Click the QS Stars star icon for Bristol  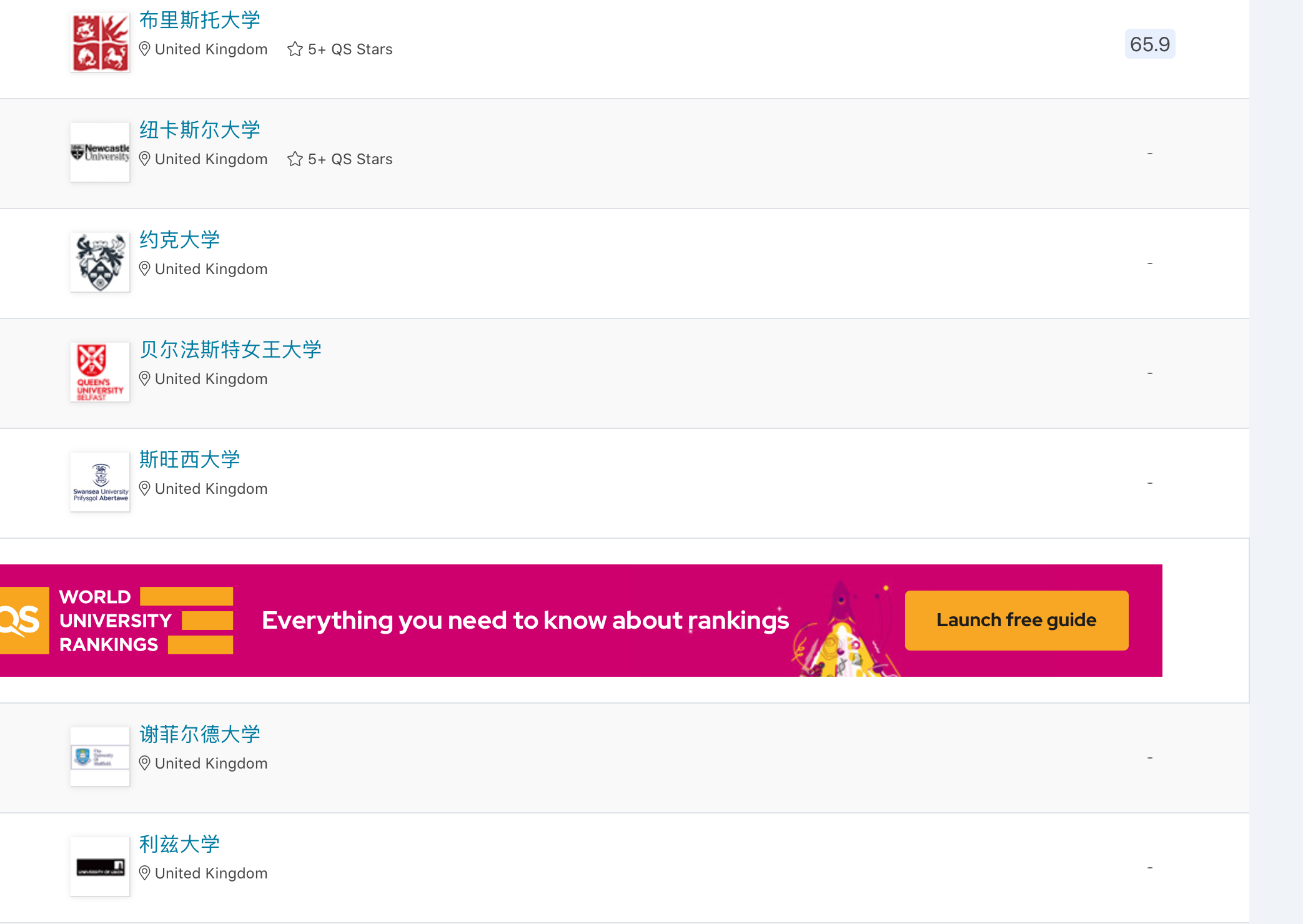295,49
